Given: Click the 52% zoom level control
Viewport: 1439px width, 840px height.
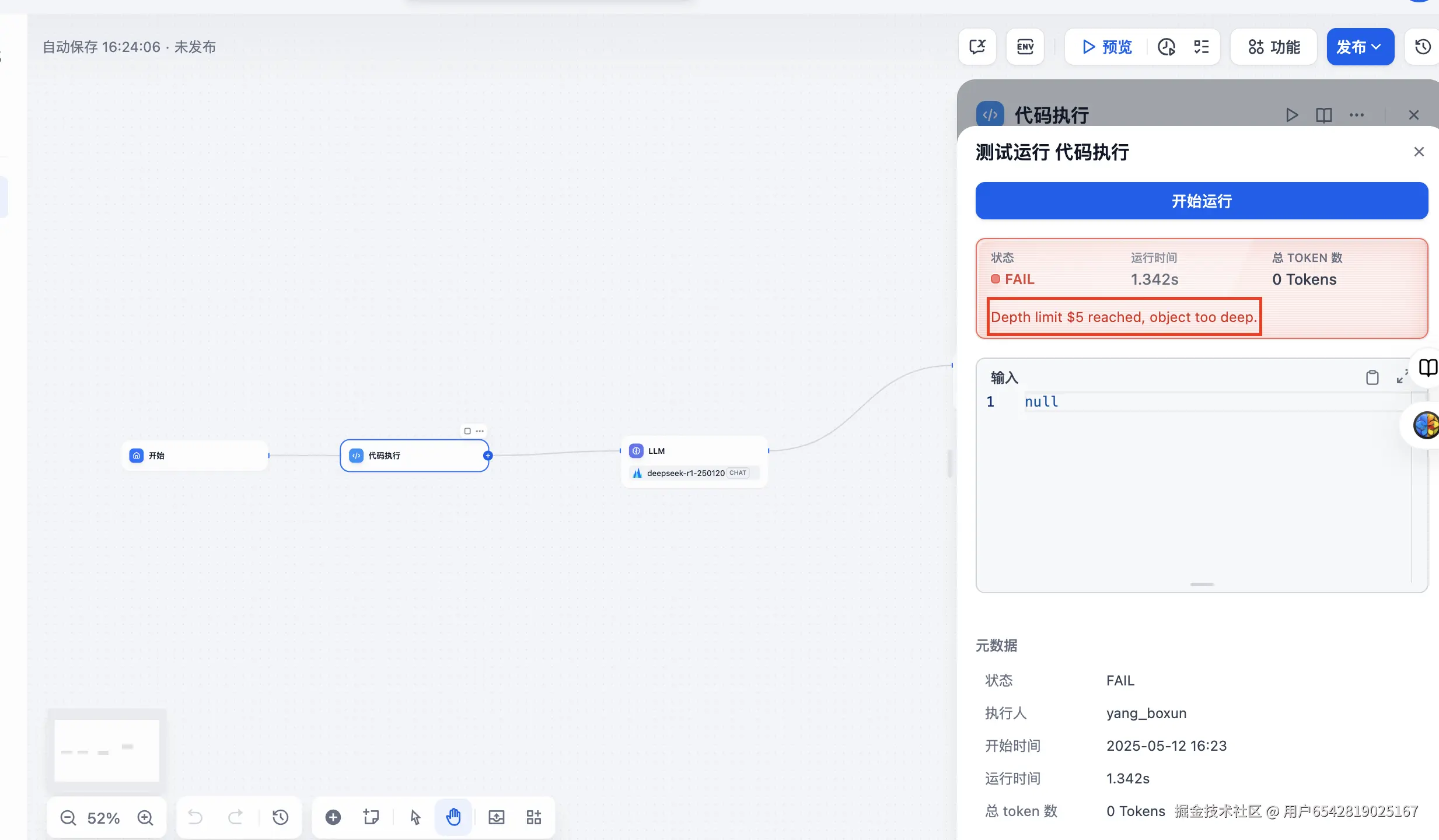Looking at the screenshot, I should point(103,817).
